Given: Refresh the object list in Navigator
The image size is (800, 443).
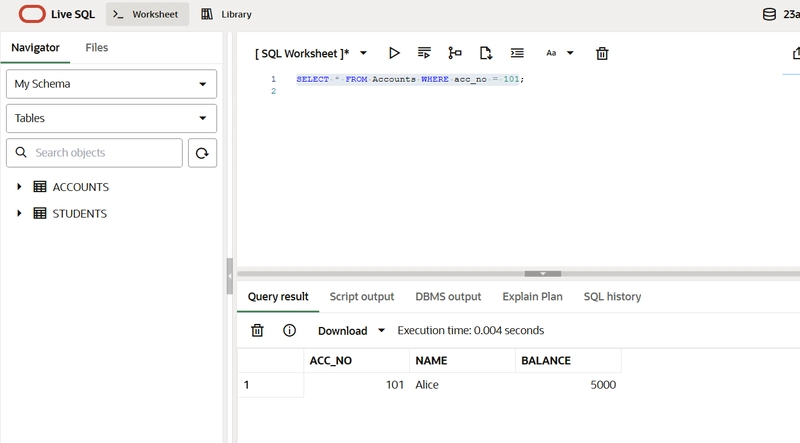Looking at the screenshot, I should tap(202, 153).
